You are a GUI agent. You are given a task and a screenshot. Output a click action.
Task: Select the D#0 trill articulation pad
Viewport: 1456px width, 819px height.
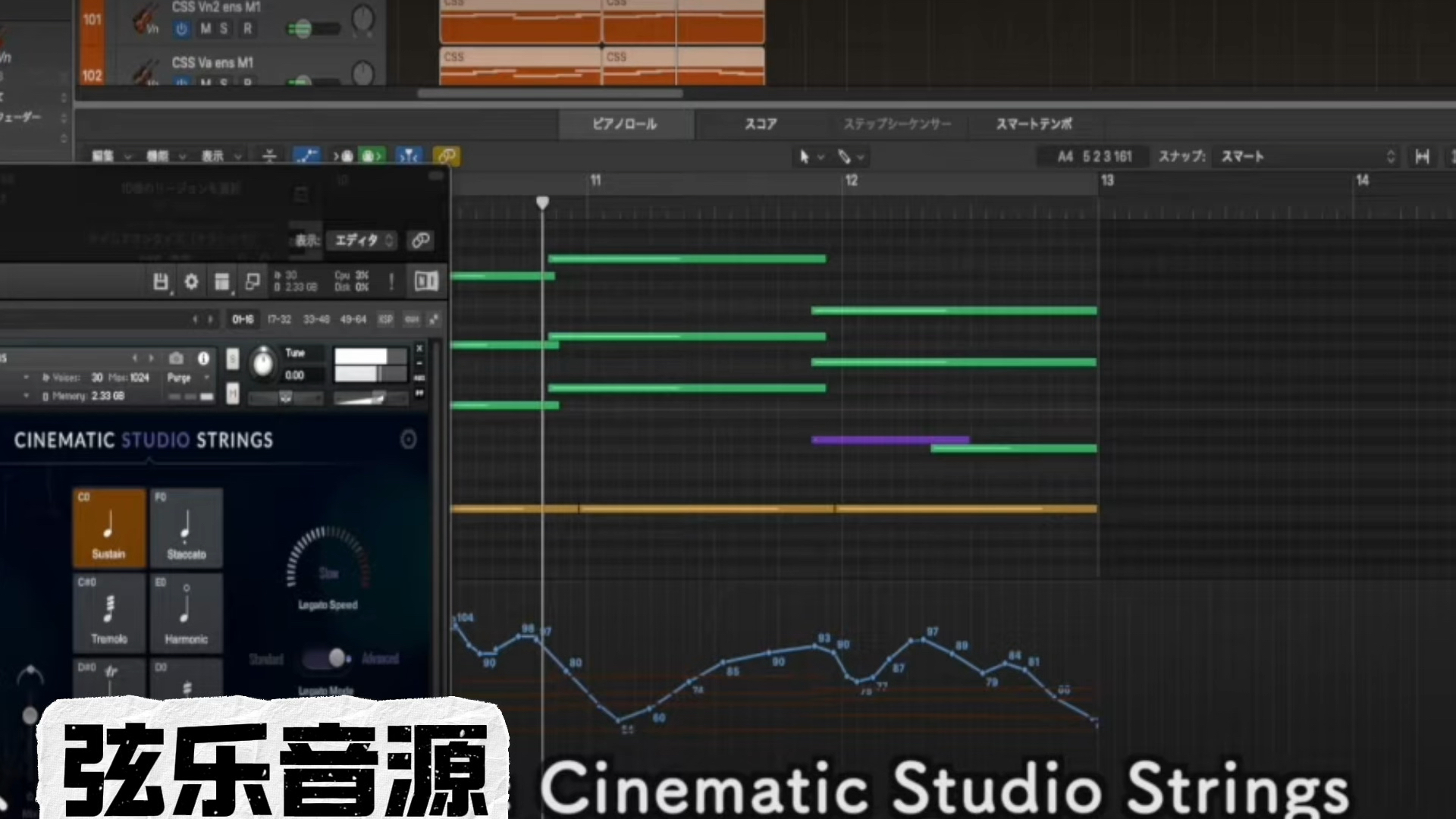(x=109, y=677)
